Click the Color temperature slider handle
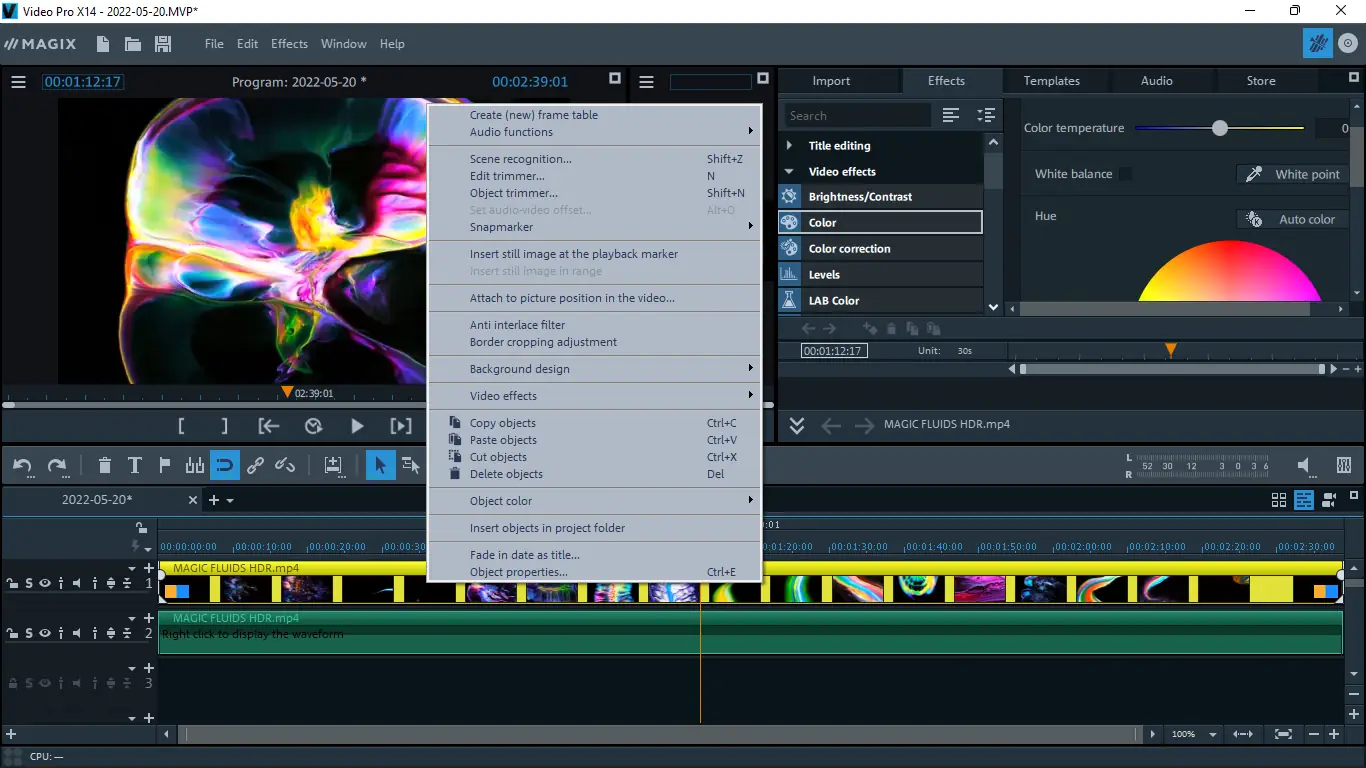1366x768 pixels. click(1219, 128)
